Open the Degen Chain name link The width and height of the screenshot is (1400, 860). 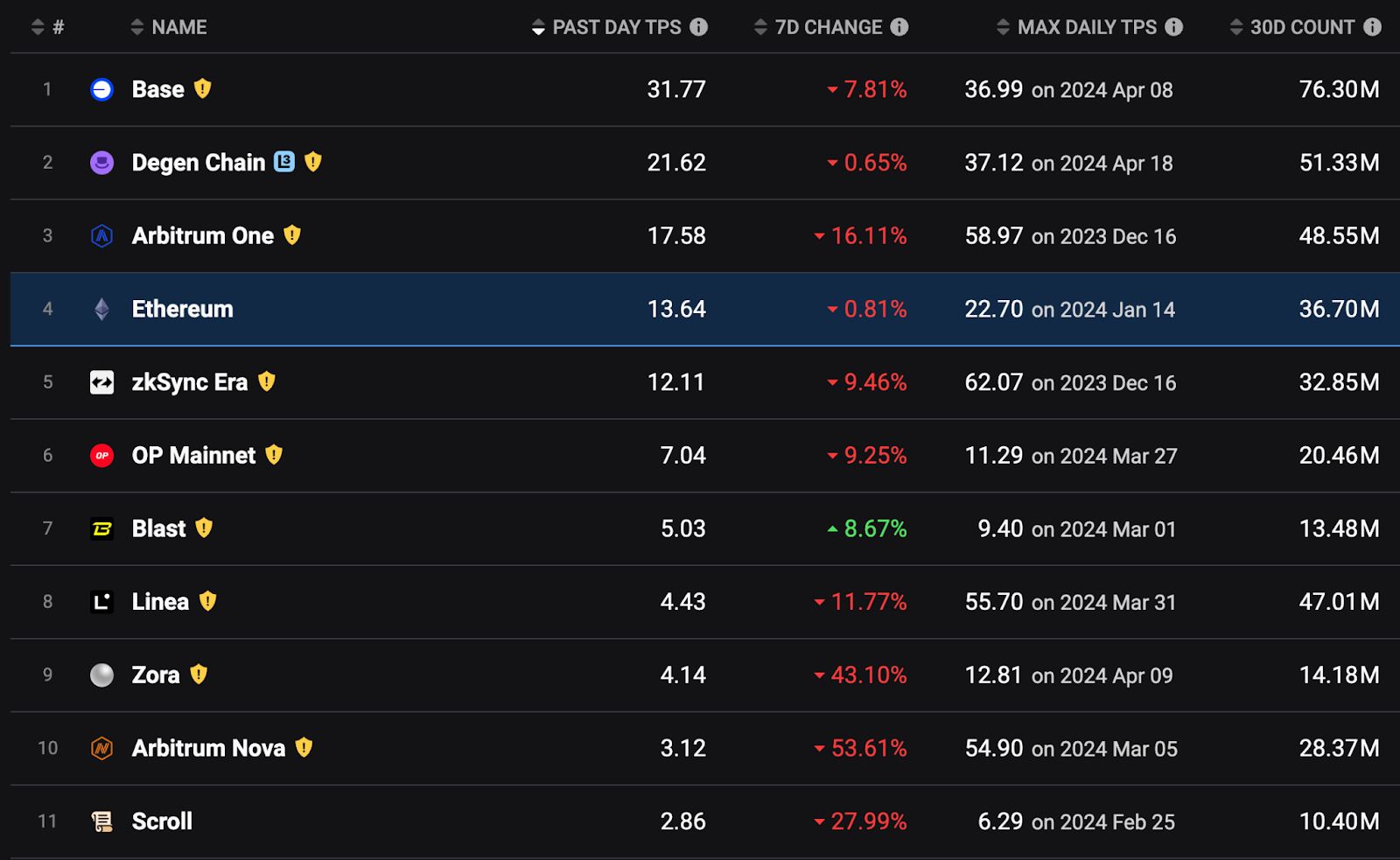click(x=199, y=163)
